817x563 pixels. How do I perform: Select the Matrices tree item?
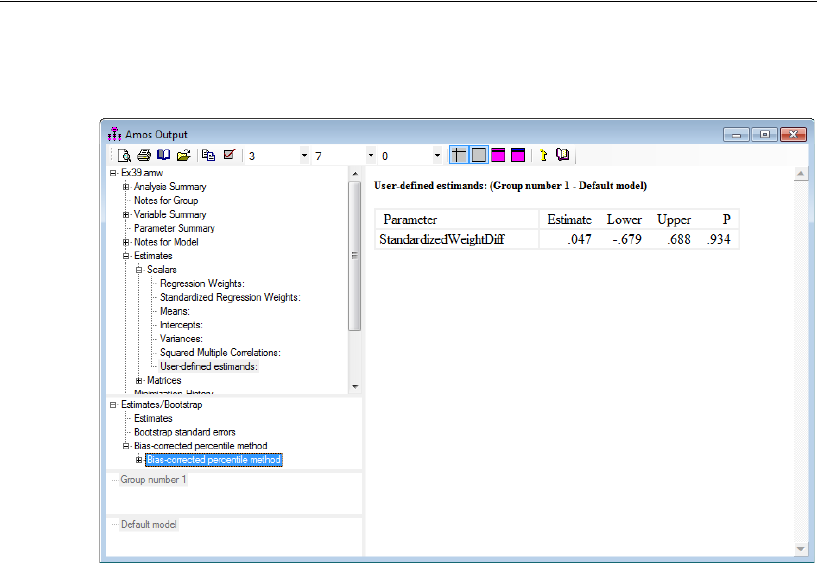164,381
